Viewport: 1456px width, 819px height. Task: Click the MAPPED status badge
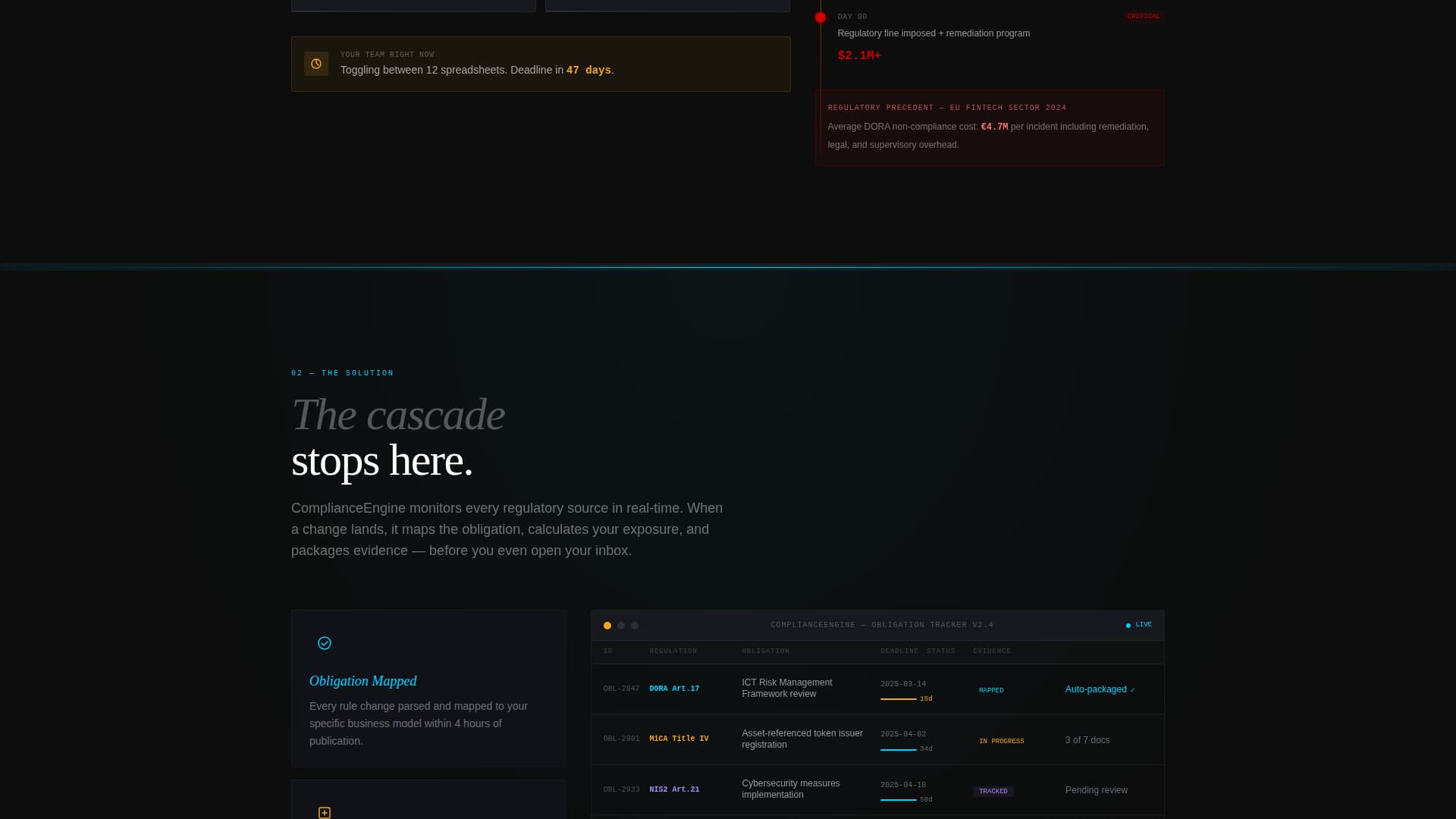tap(991, 690)
